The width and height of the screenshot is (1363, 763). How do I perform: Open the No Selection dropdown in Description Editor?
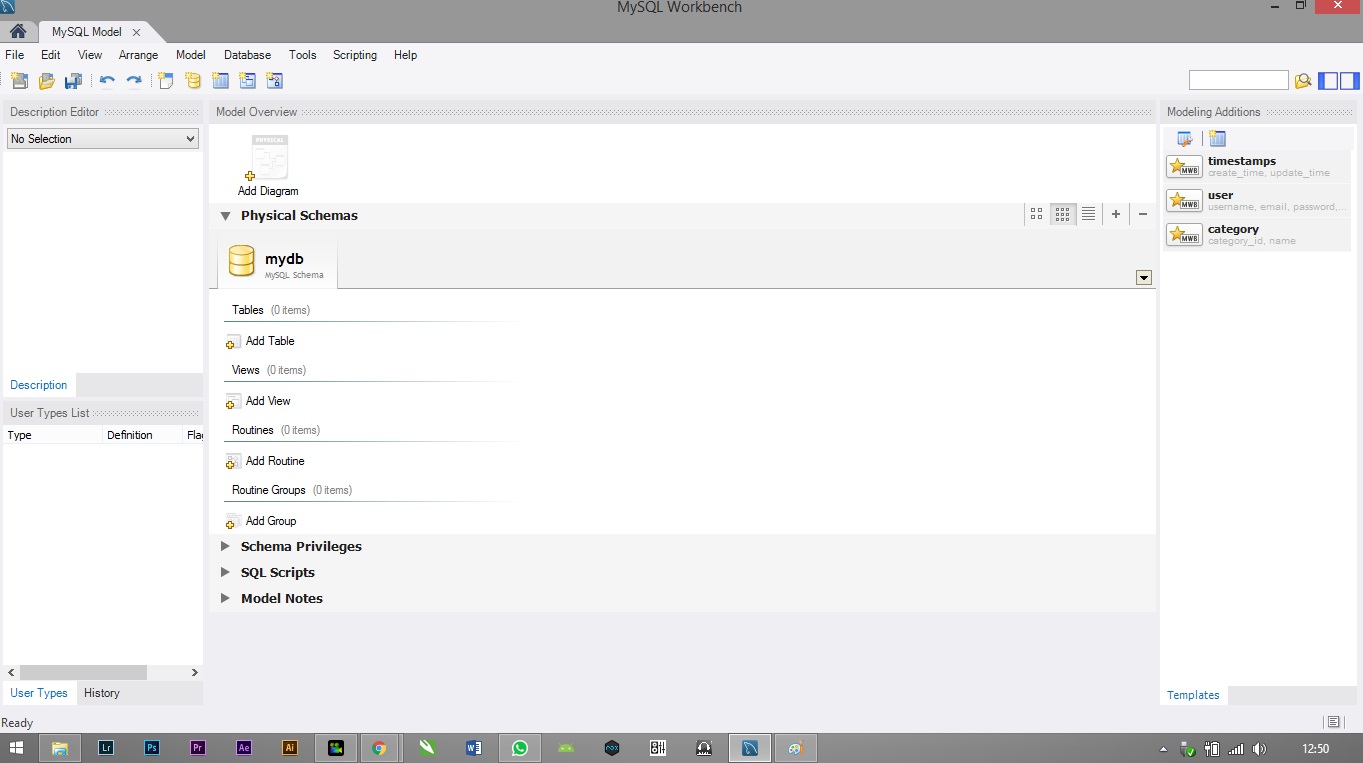point(103,139)
